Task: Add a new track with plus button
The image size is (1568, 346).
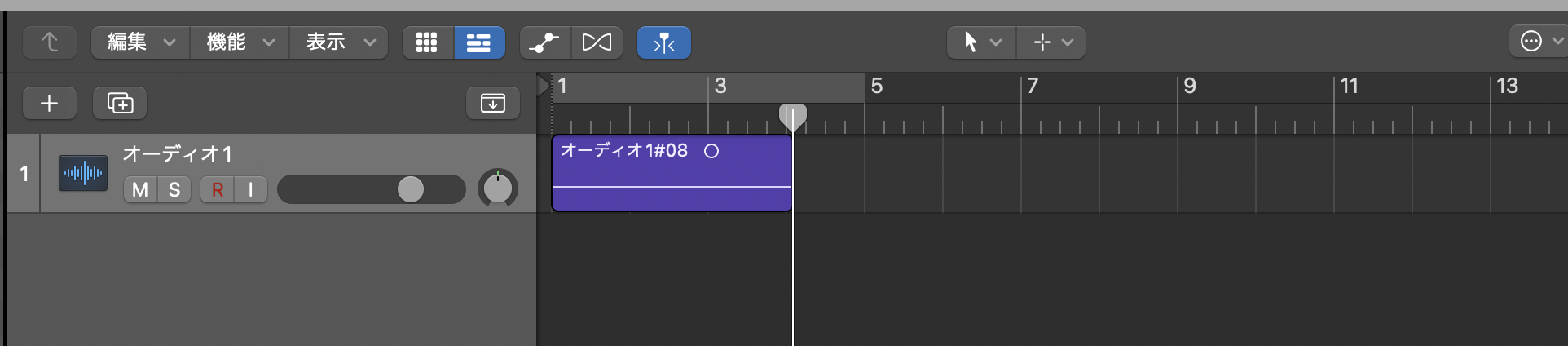Action: [50, 104]
